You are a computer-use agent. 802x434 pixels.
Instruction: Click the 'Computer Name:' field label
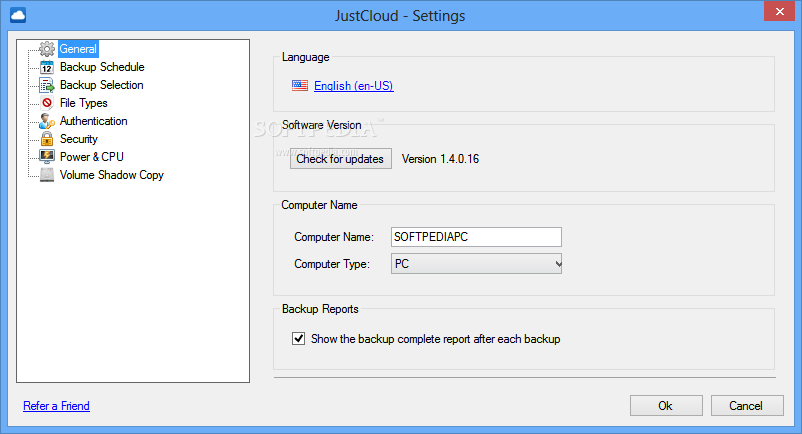[x=334, y=237]
